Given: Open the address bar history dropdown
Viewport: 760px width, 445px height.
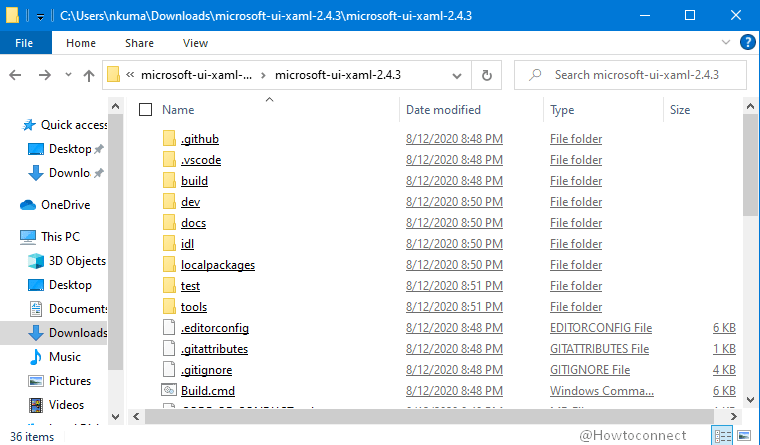Looking at the screenshot, I should (457, 76).
